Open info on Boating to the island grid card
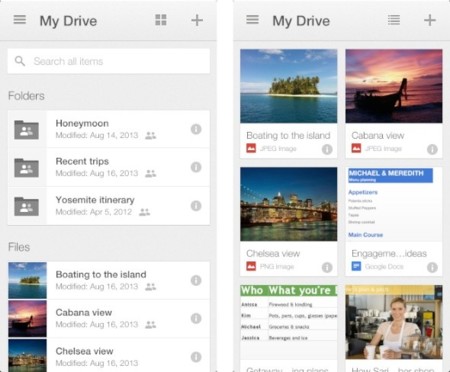Screen dimensions: 450x372 pyautogui.click(x=327, y=149)
